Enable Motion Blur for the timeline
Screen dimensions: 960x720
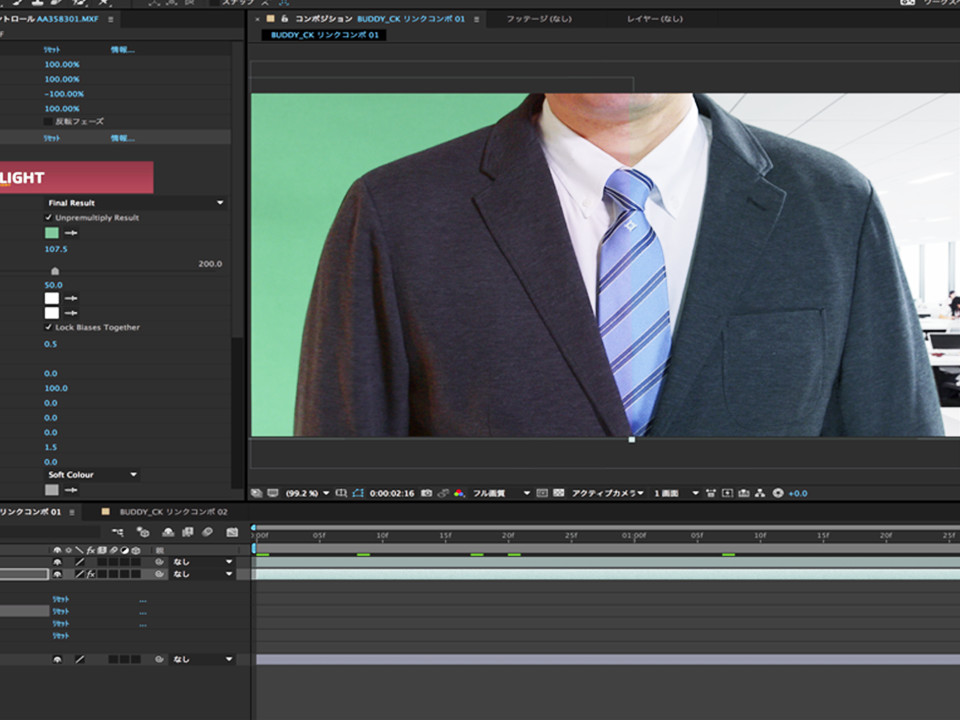[208, 532]
